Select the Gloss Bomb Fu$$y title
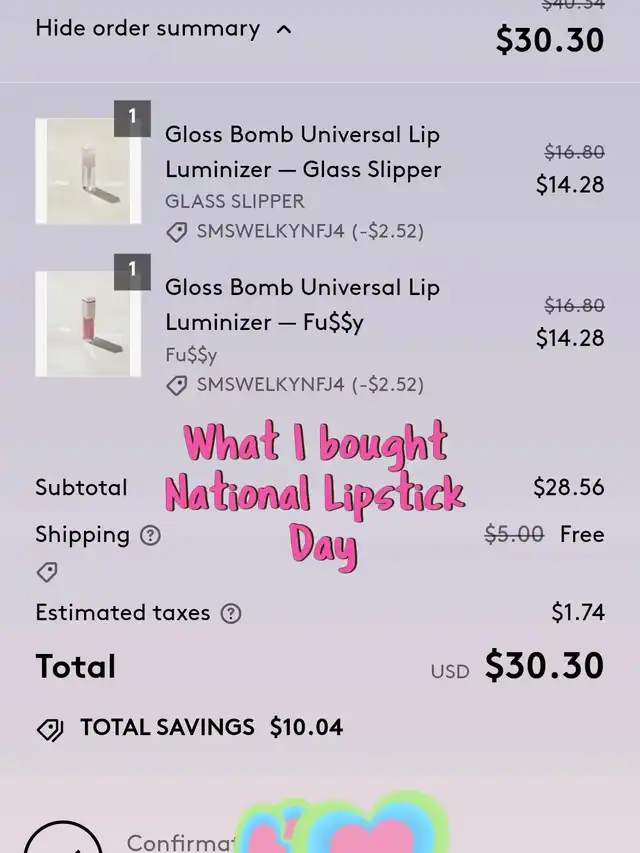The height and width of the screenshot is (853, 640). pos(302,305)
